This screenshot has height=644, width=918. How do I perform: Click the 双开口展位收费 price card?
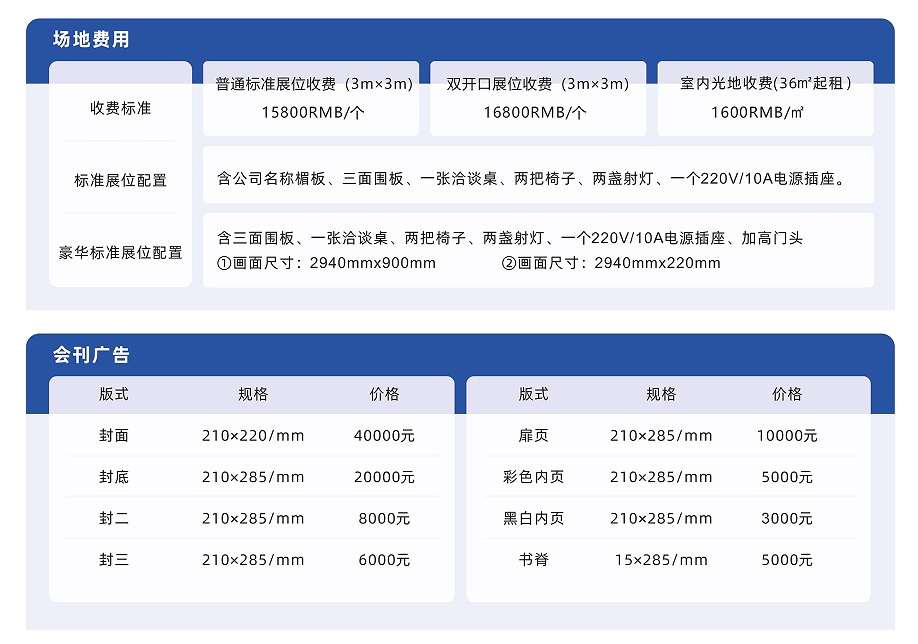(537, 98)
